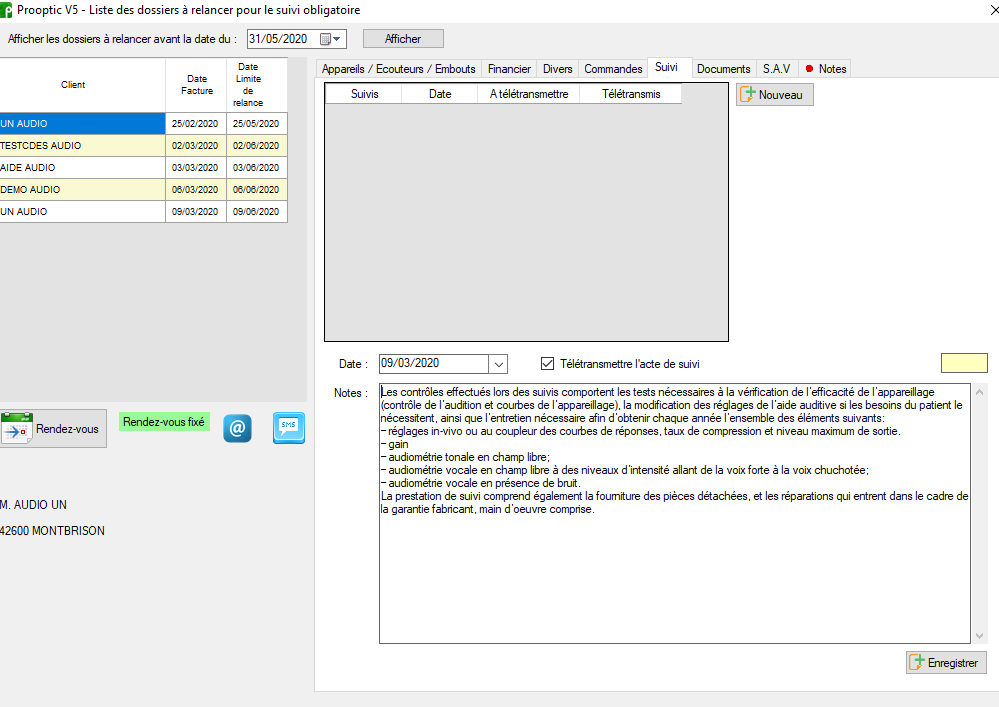Open calendar picker for the relance date
The image size is (999, 707).
[x=331, y=39]
